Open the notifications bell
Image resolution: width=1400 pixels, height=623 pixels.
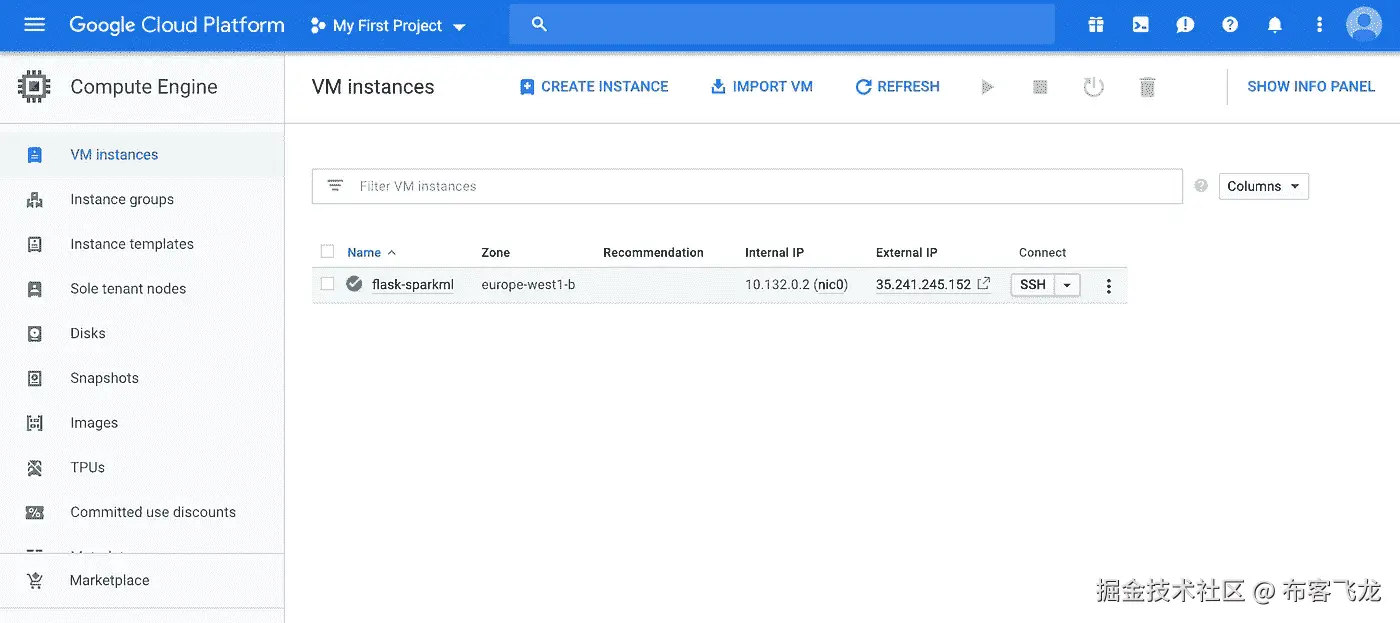pos(1275,25)
